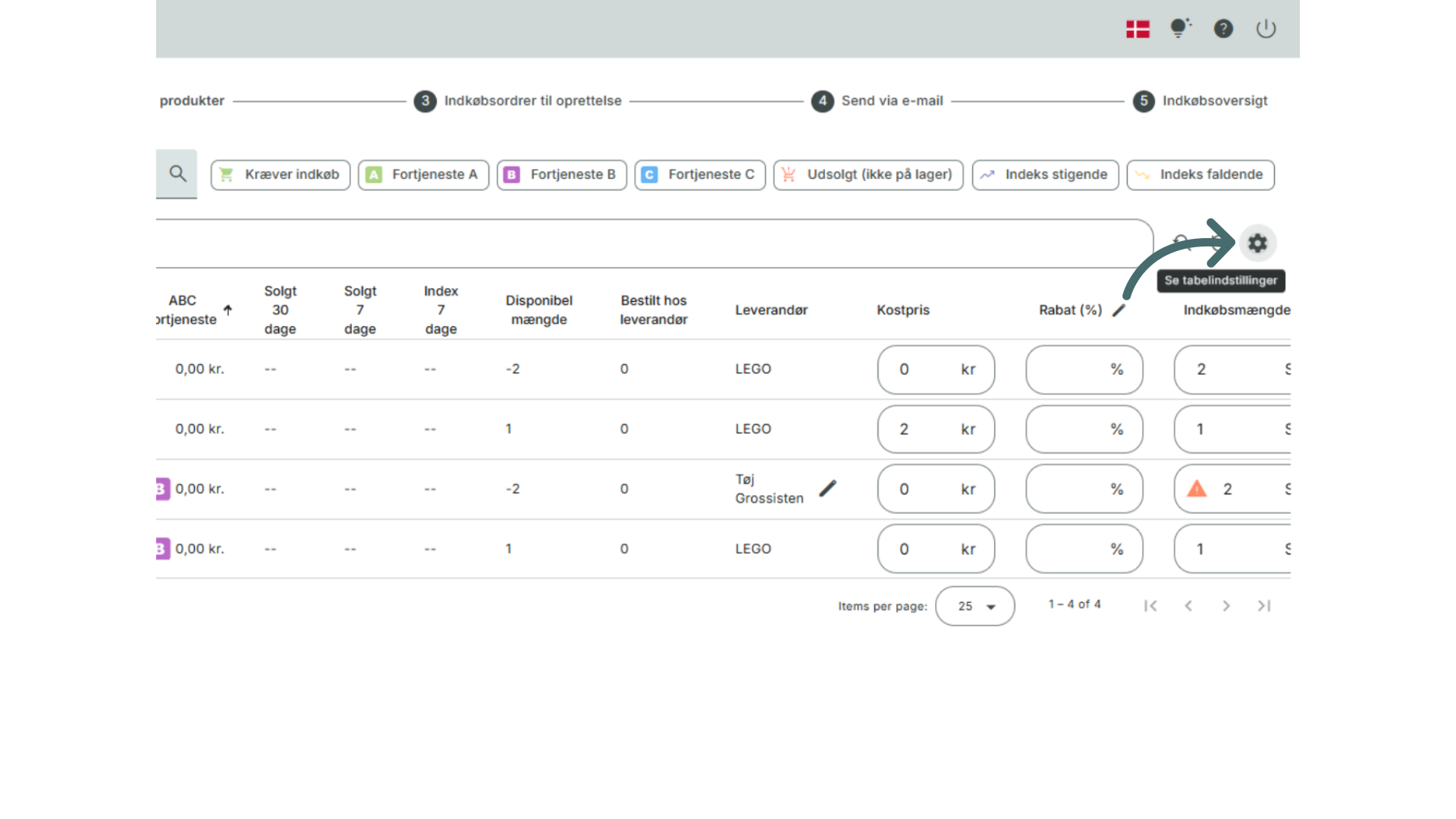Click the search magnifier icon
The height and width of the screenshot is (819, 1456).
tap(177, 174)
